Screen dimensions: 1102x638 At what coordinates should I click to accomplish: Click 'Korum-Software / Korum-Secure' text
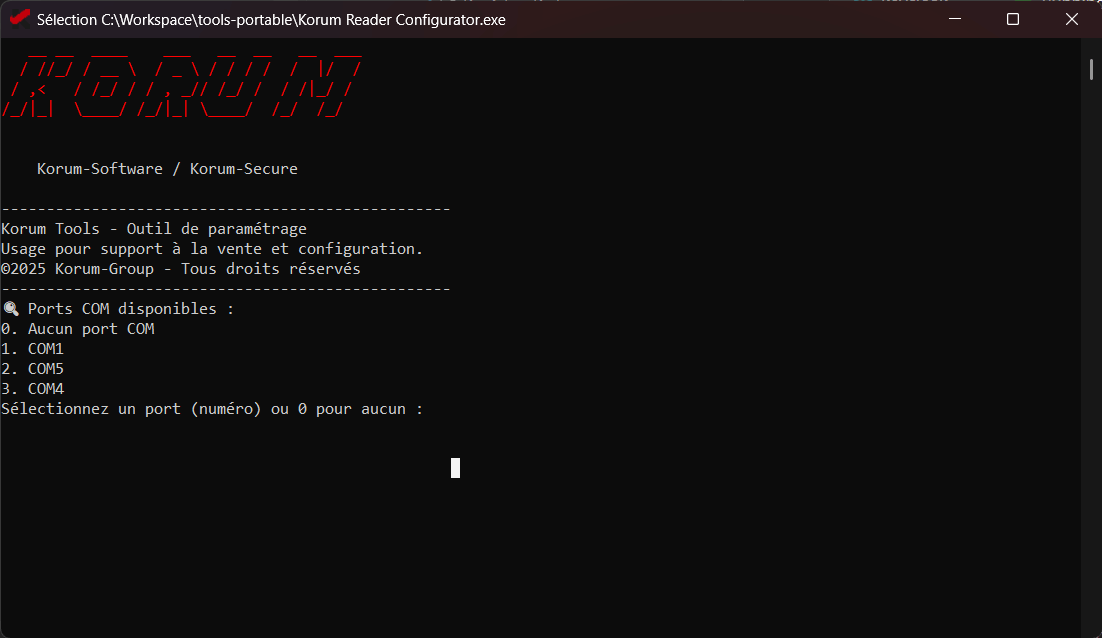point(167,169)
